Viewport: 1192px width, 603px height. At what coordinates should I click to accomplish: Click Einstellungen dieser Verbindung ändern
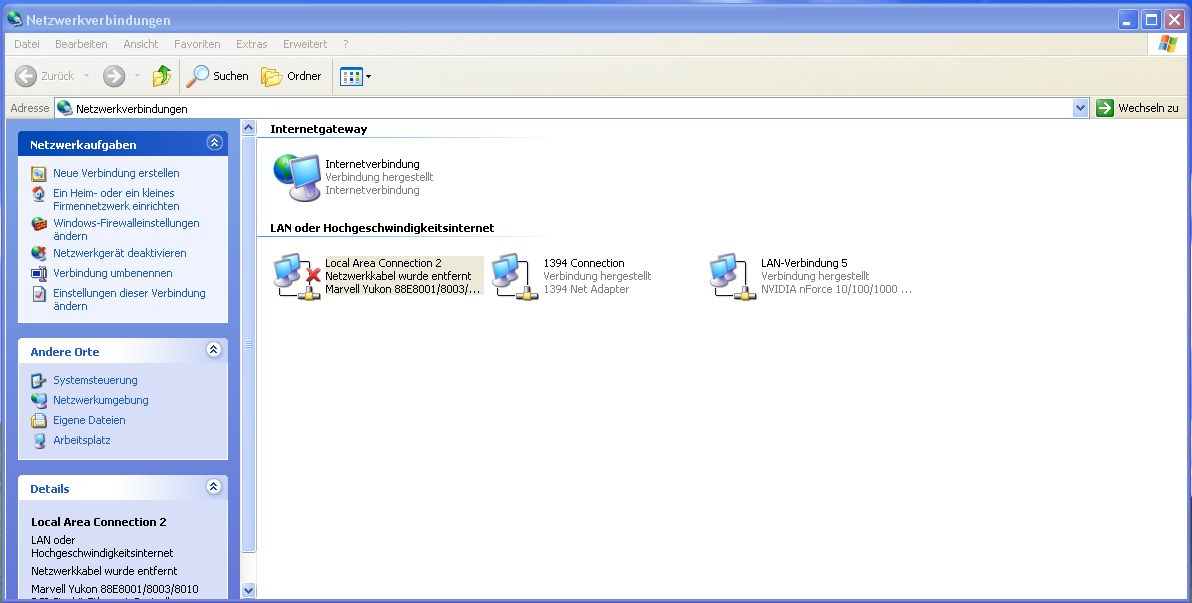(129, 299)
